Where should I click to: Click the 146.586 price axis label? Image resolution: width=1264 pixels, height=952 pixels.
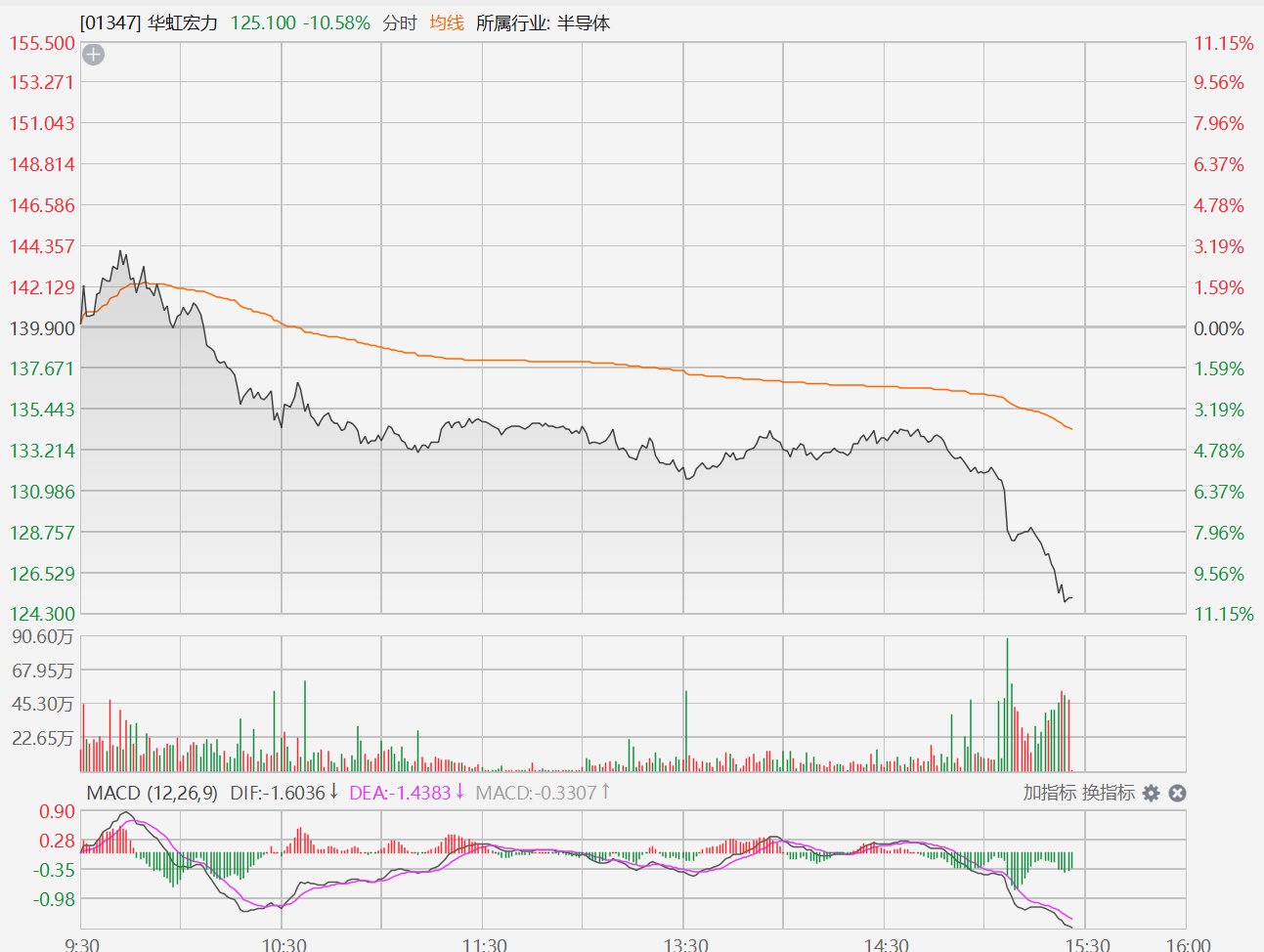[x=42, y=205]
